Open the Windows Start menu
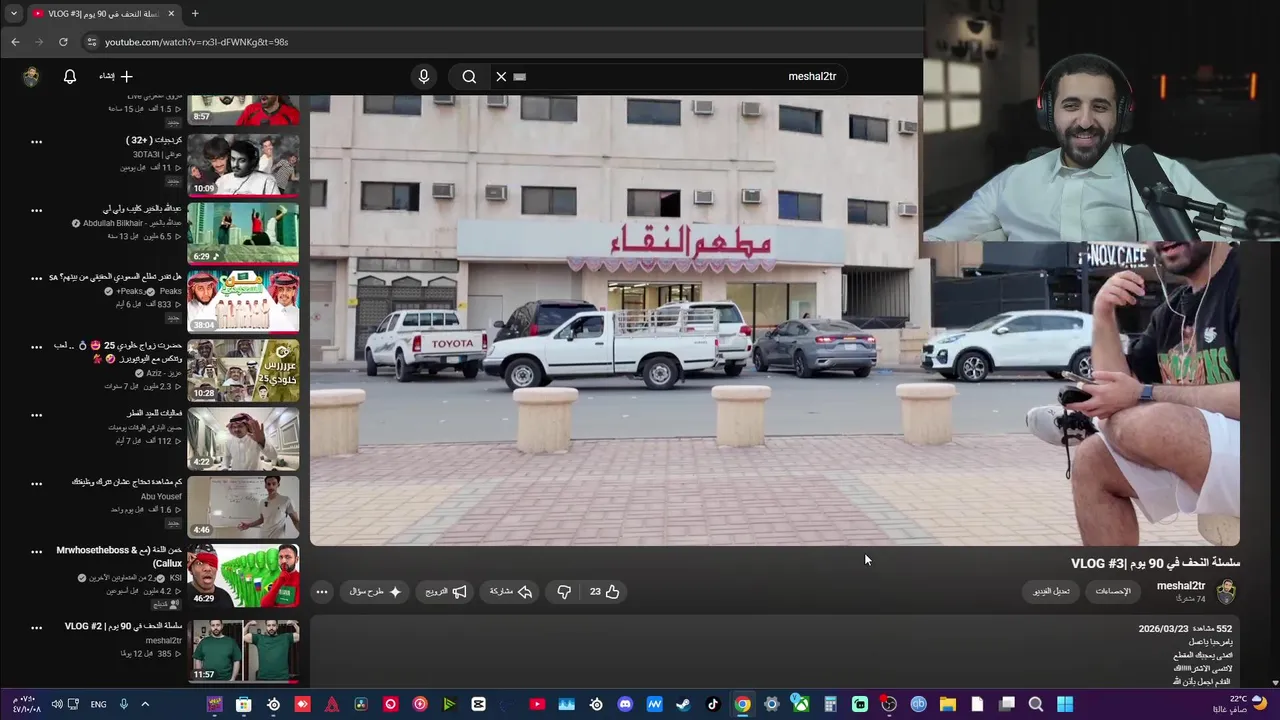The image size is (1280, 720). [1065, 704]
